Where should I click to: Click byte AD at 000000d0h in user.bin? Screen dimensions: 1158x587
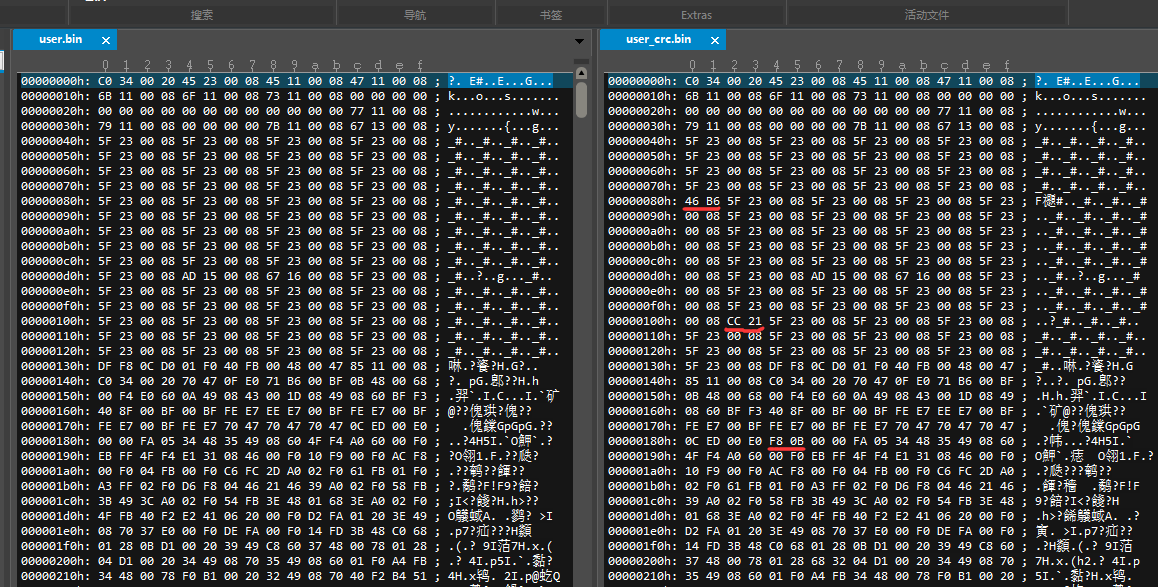189,276
